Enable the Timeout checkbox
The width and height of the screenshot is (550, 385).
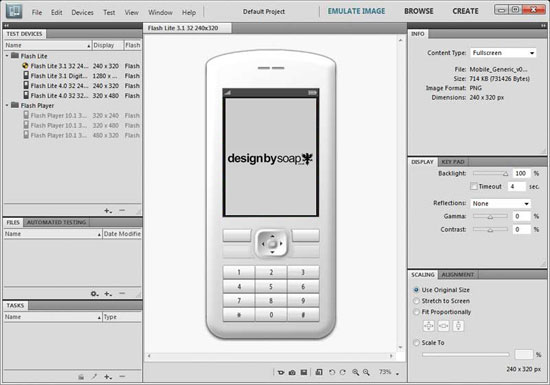(474, 187)
